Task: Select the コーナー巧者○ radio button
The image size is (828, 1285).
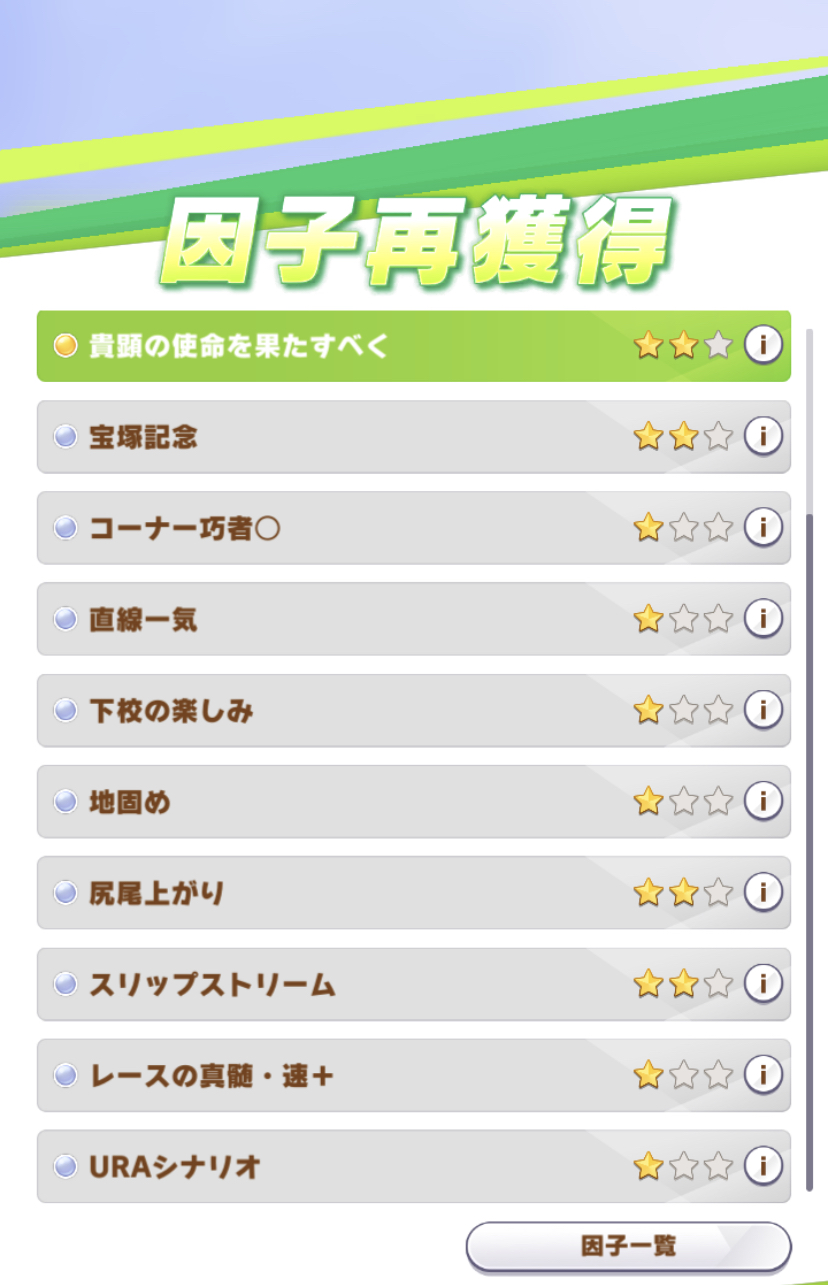Action: pos(65,528)
